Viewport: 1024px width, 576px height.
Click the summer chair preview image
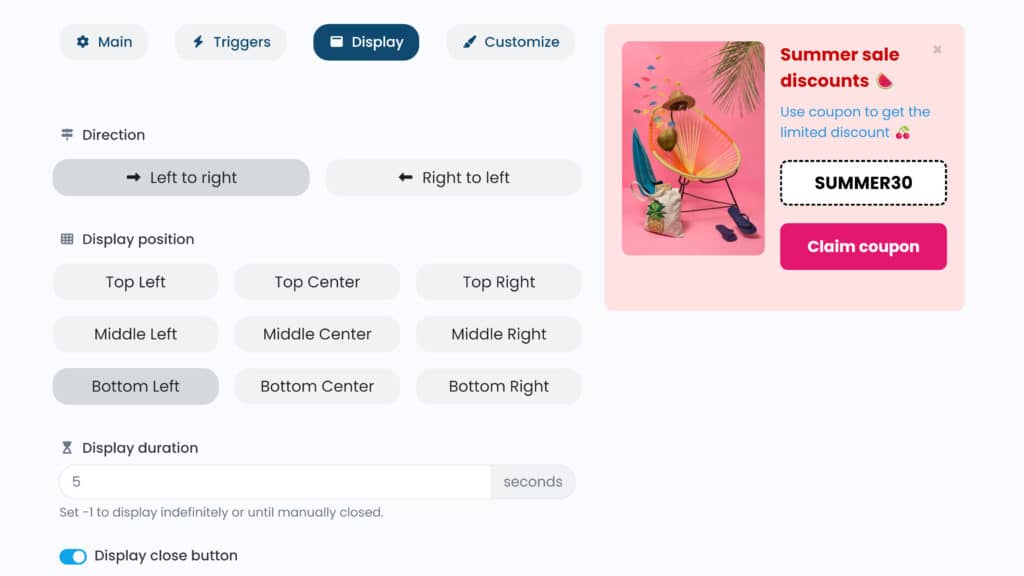tap(693, 148)
